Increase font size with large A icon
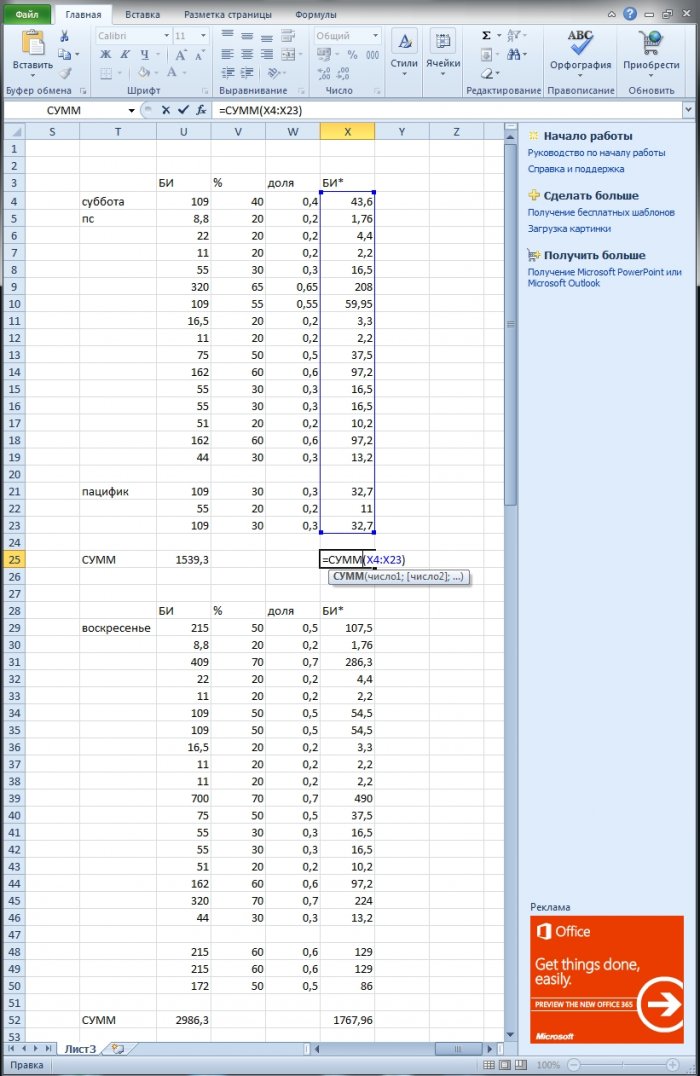Screen dimensions: 700x1076 (180, 54)
